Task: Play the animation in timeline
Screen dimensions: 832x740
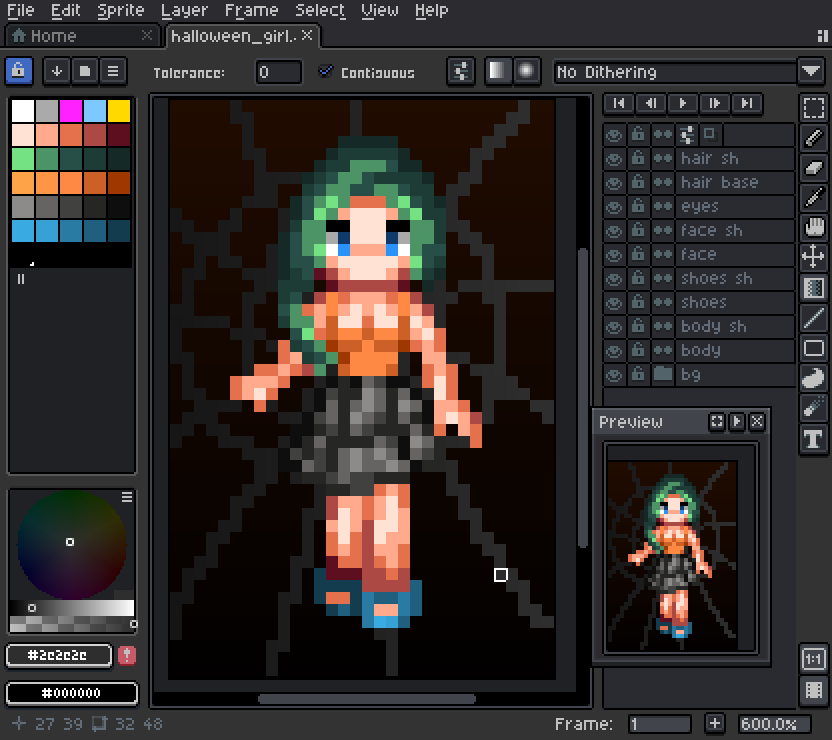Action: pos(683,103)
